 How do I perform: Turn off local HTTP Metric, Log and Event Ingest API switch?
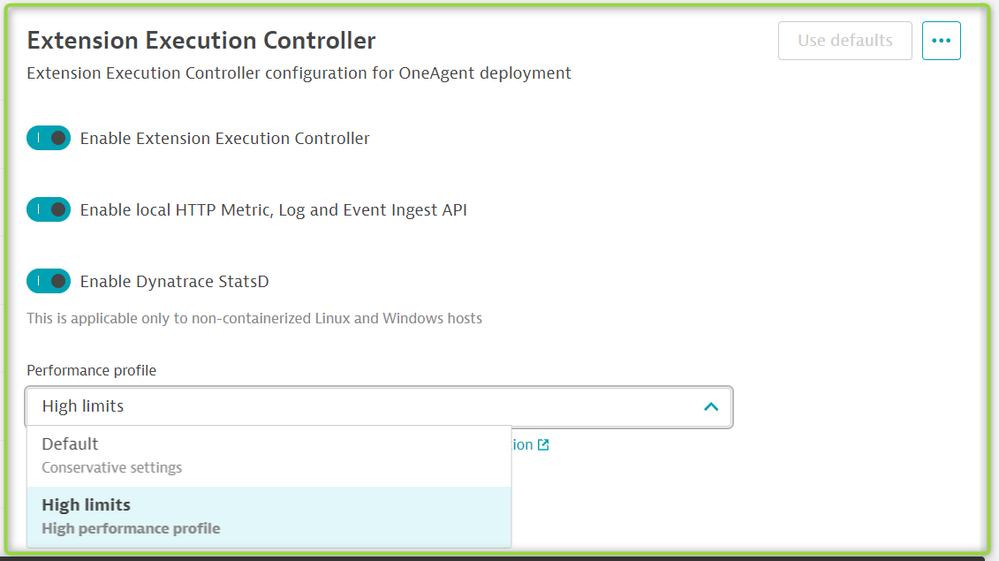coord(49,210)
